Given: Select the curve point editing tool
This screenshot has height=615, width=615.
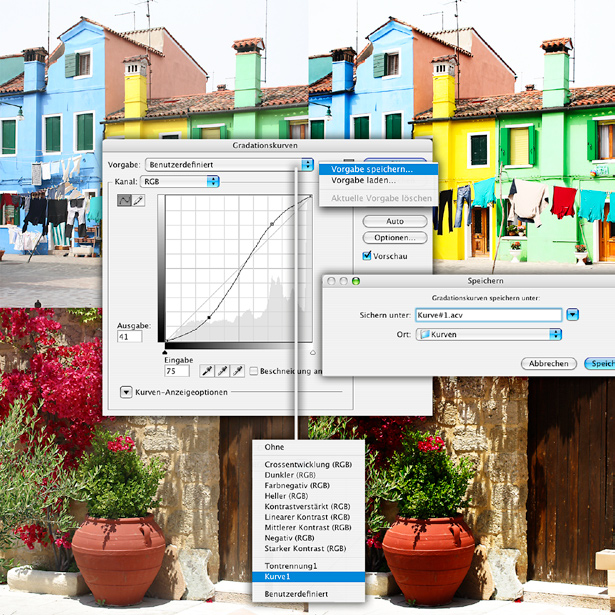Looking at the screenshot, I should point(124,200).
